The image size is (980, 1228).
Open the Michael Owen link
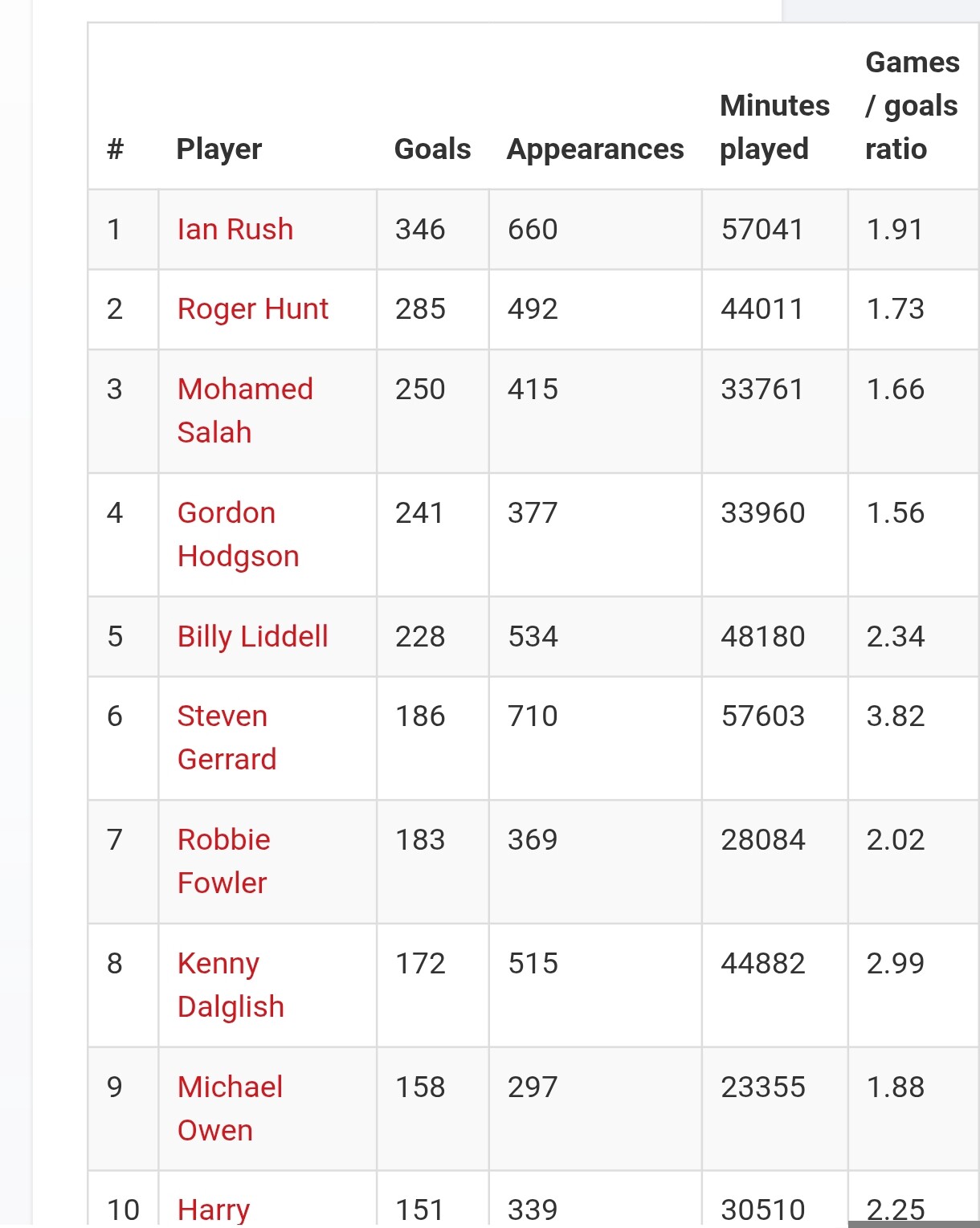(x=230, y=1087)
